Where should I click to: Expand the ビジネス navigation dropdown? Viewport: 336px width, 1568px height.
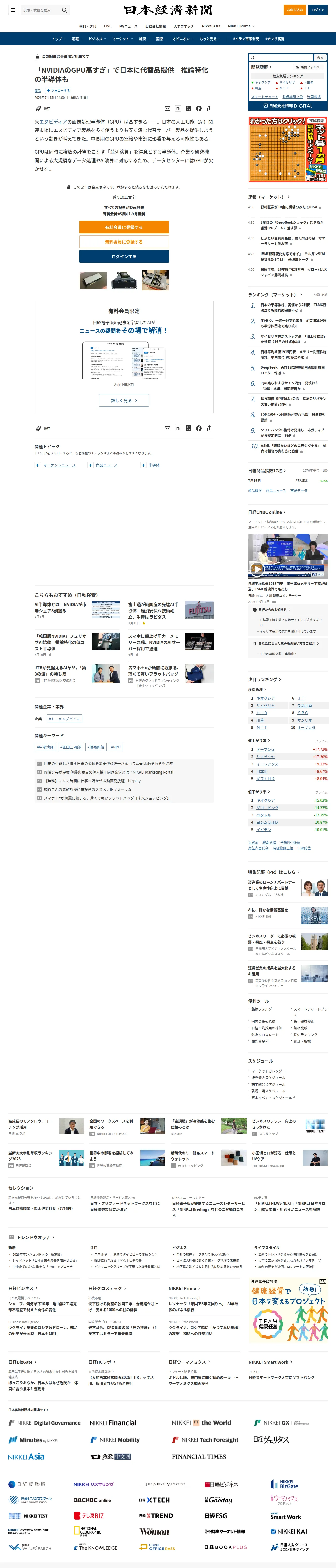tap(97, 39)
